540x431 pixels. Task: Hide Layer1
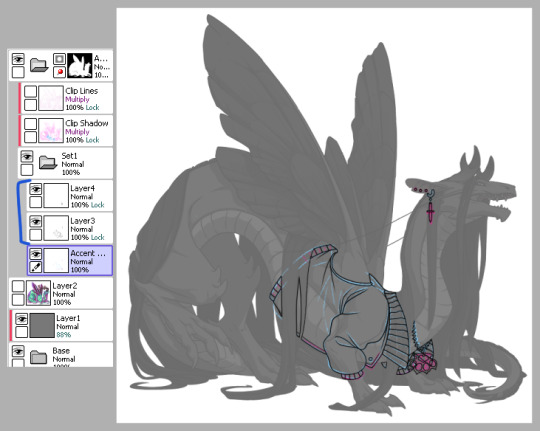point(22,319)
